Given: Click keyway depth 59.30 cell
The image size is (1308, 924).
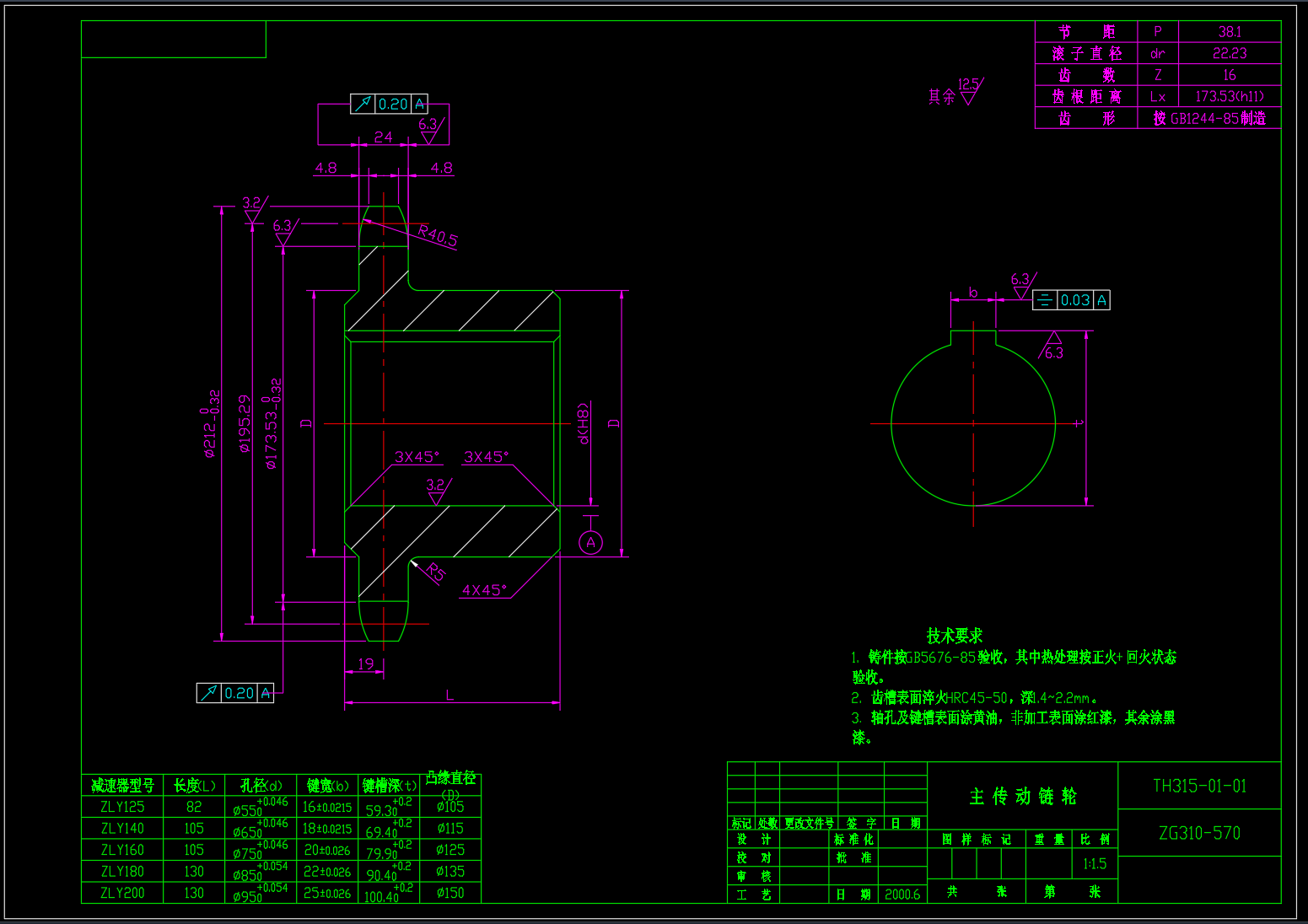Looking at the screenshot, I should pos(389,807).
